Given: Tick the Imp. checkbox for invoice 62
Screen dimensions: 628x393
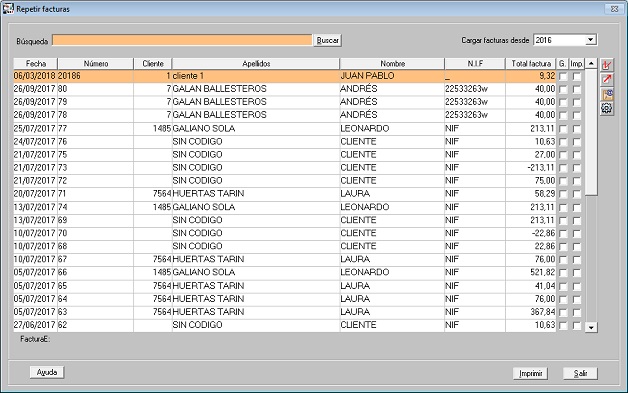Looking at the screenshot, I should pyautogui.click(x=577, y=325).
